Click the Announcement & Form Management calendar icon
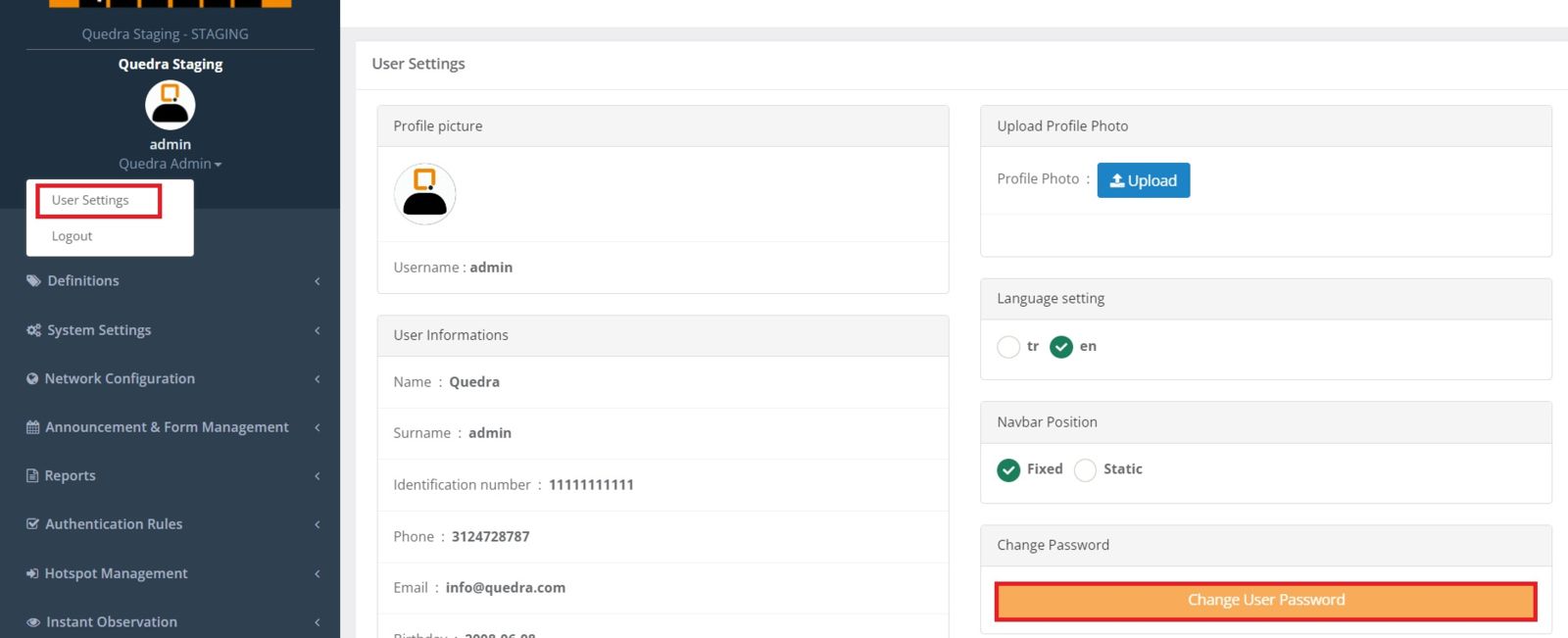 (32, 427)
